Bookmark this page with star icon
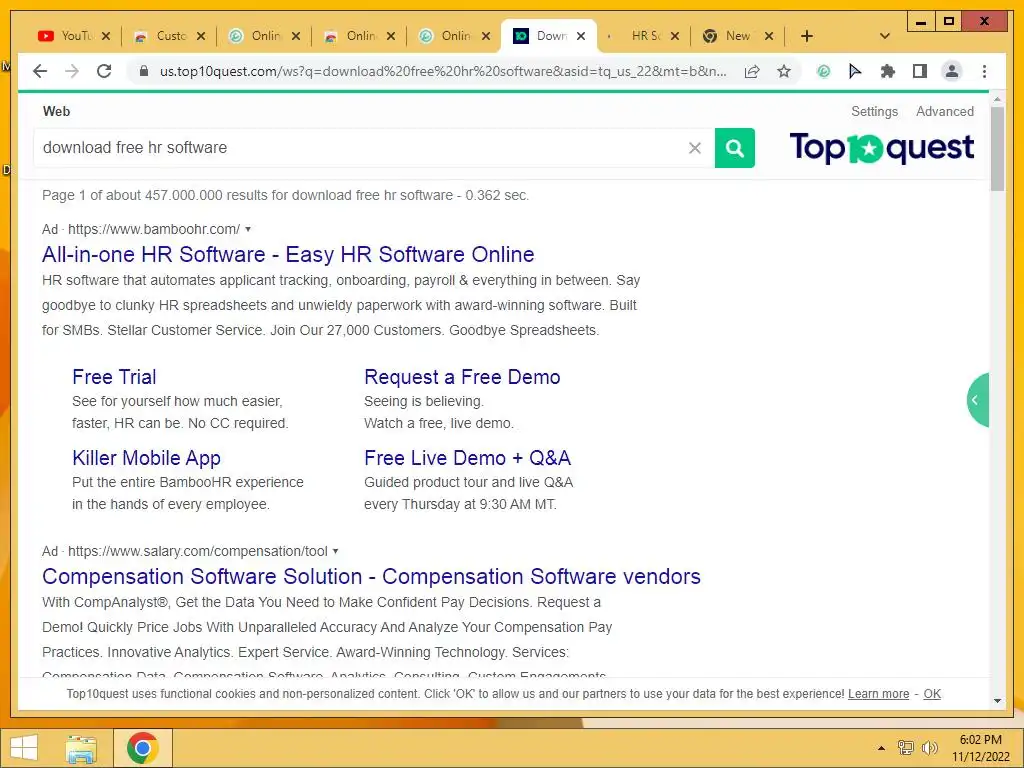The width and height of the screenshot is (1024, 768). point(784,71)
